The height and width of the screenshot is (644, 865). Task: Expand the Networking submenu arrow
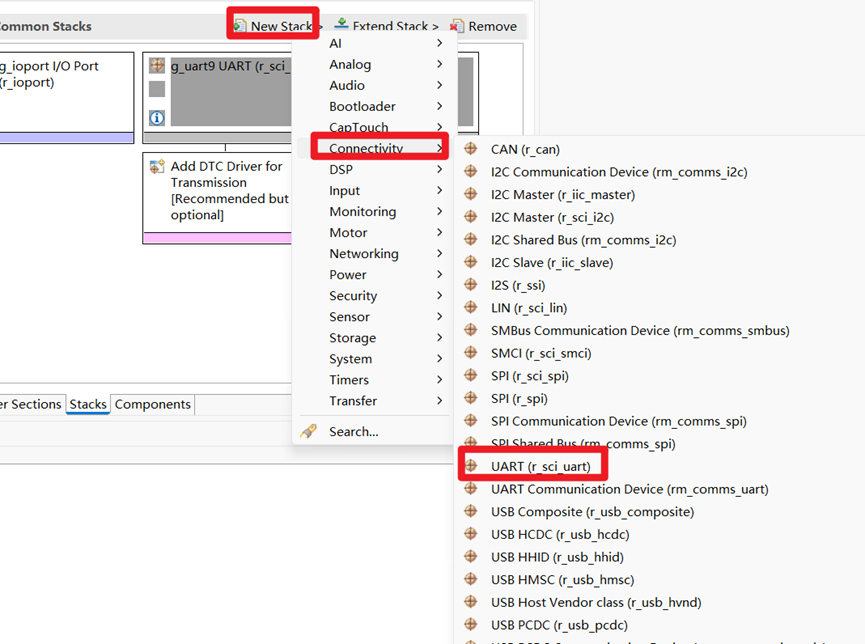439,253
